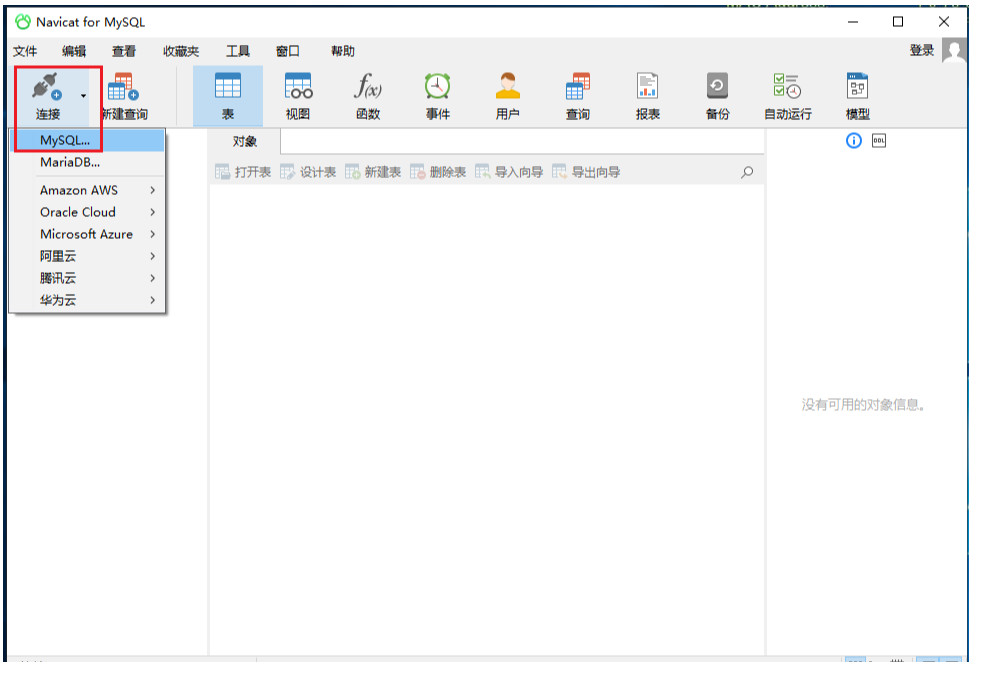Minimize the Navicat window
The width and height of the screenshot is (984, 700).
coord(853,22)
